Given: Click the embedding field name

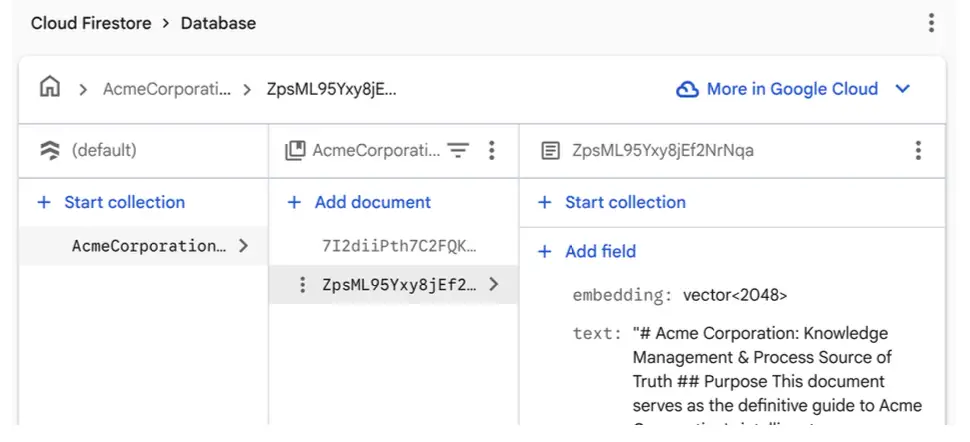Looking at the screenshot, I should 622,295.
